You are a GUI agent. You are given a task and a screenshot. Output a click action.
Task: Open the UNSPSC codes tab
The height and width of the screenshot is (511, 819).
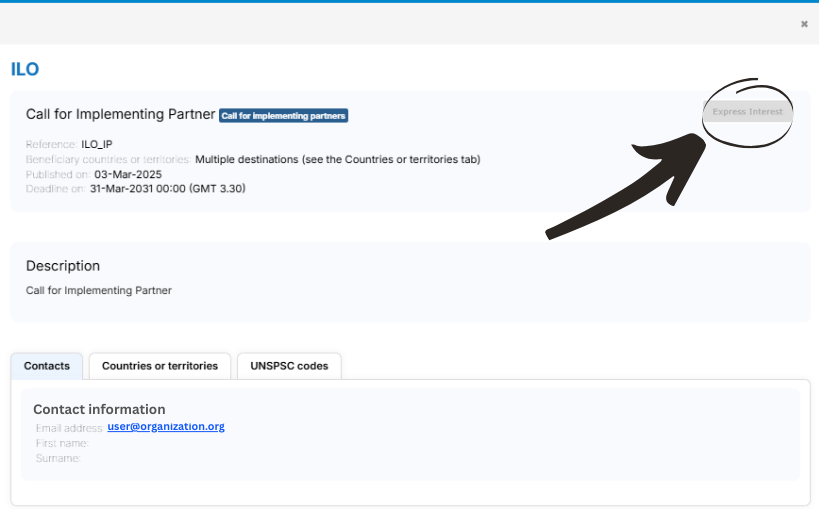point(289,366)
